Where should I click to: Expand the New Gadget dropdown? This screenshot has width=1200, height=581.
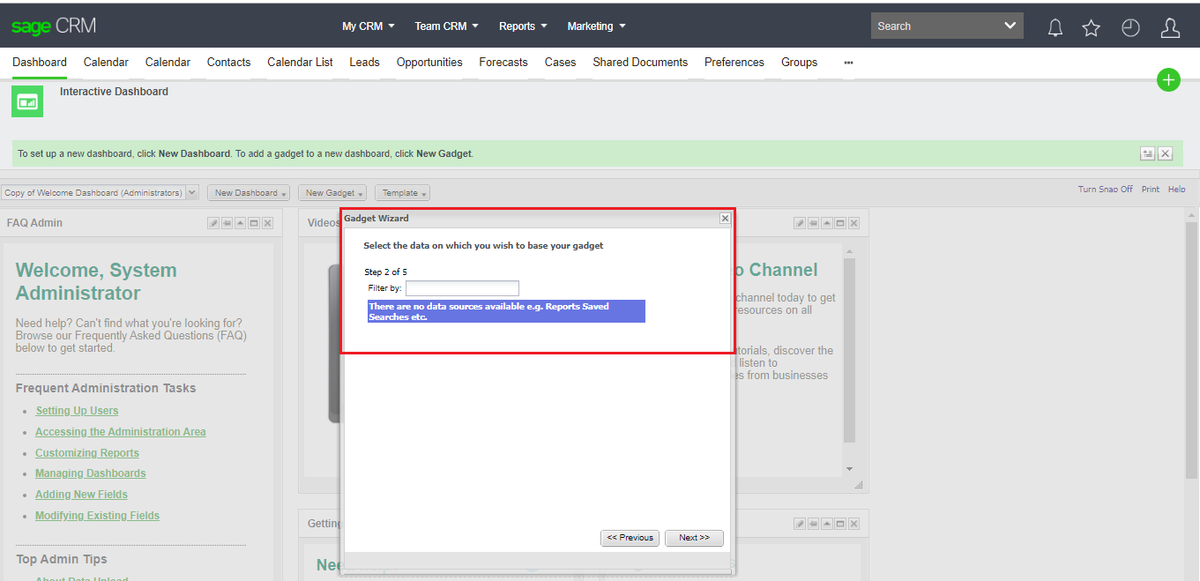point(332,192)
